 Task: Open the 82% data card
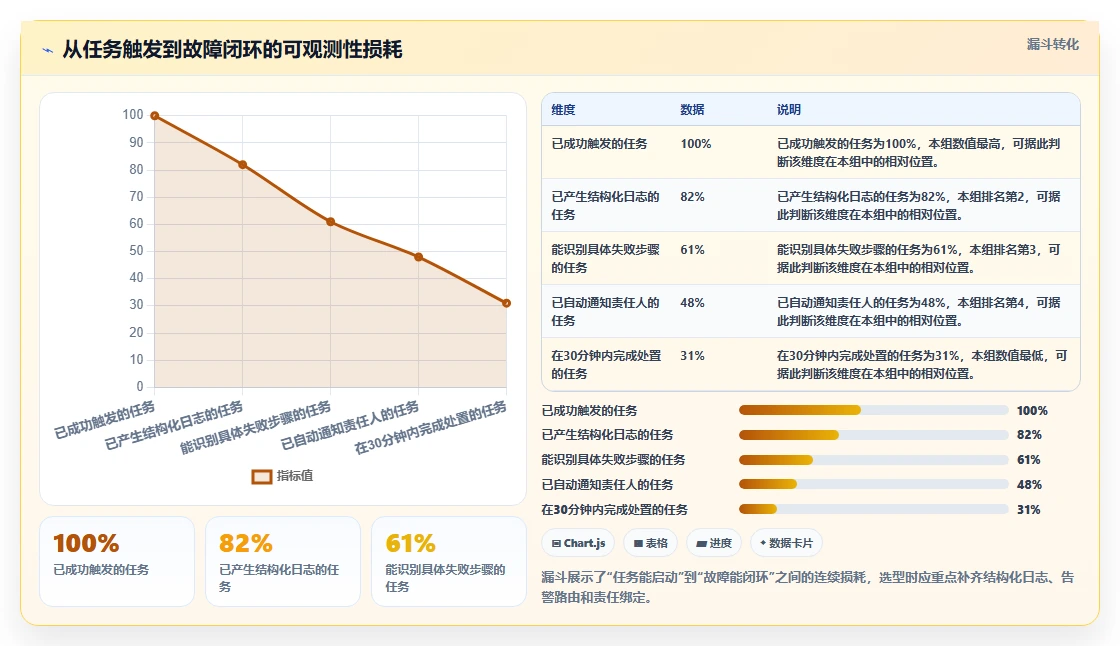click(283, 562)
